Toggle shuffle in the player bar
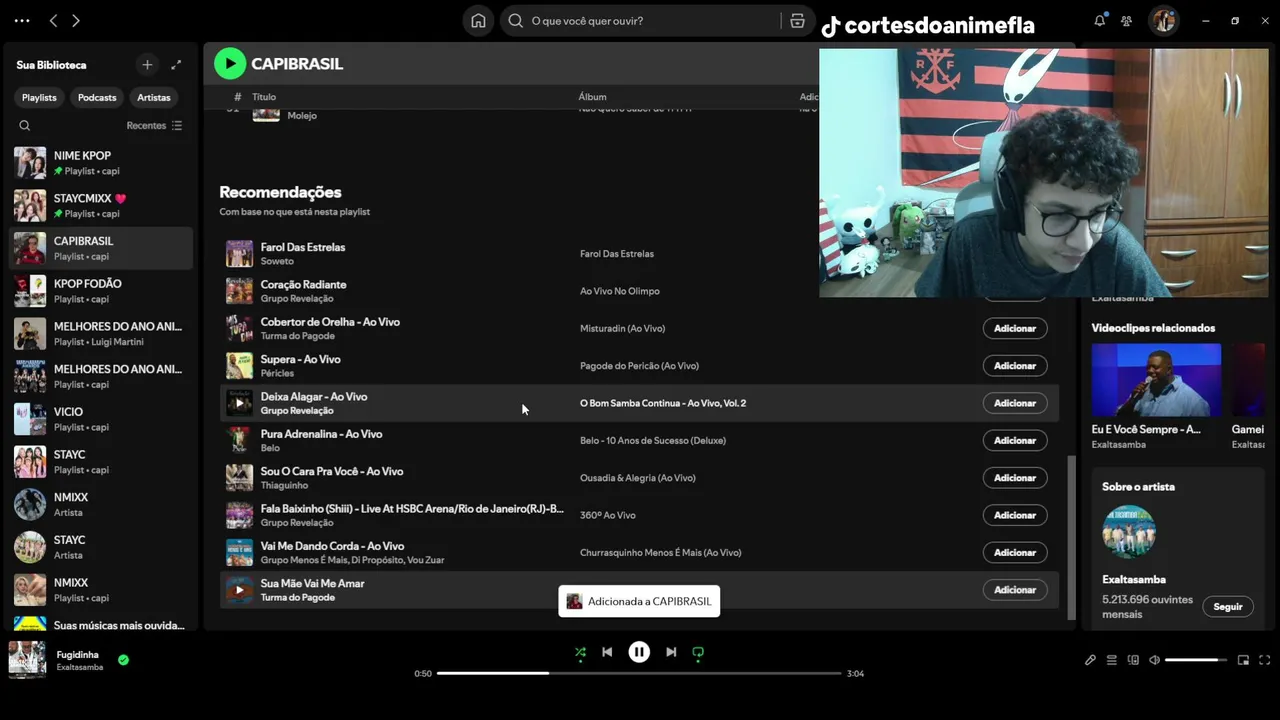The width and height of the screenshot is (1280, 720). [x=580, y=652]
